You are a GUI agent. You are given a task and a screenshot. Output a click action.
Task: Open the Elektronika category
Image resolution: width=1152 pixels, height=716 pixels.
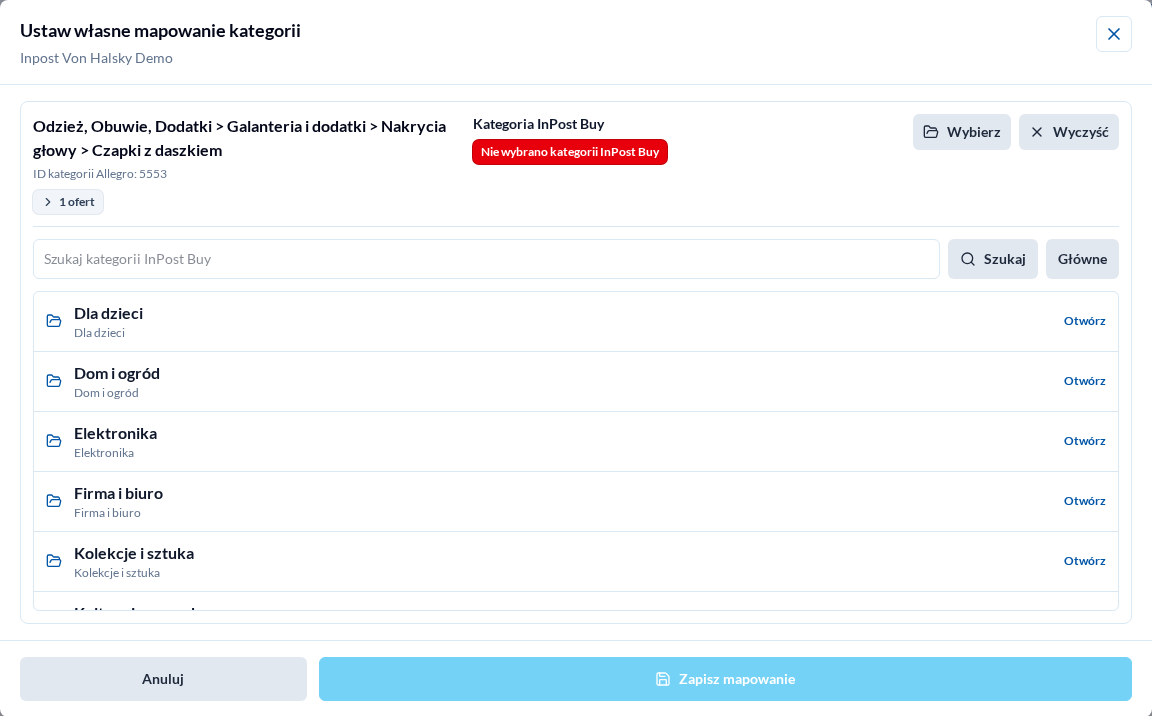tap(1084, 441)
